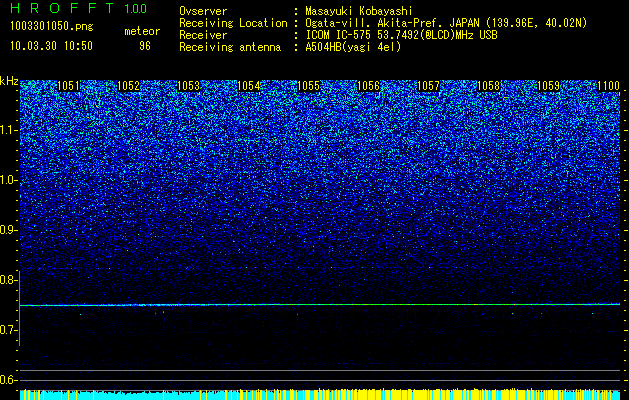Screen dimensions: 629x400
Task: Click the 1059 time marker
Action: pos(548,86)
